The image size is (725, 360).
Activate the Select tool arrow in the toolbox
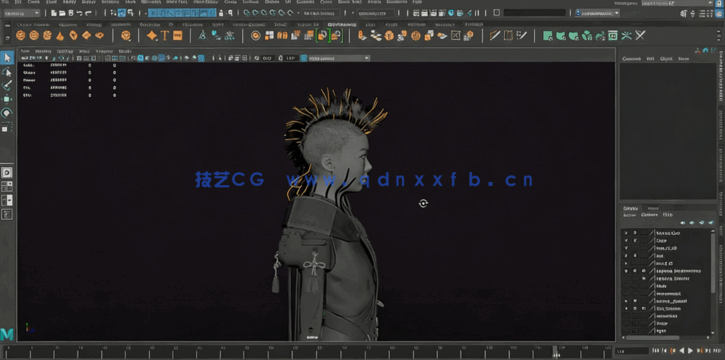pos(7,58)
